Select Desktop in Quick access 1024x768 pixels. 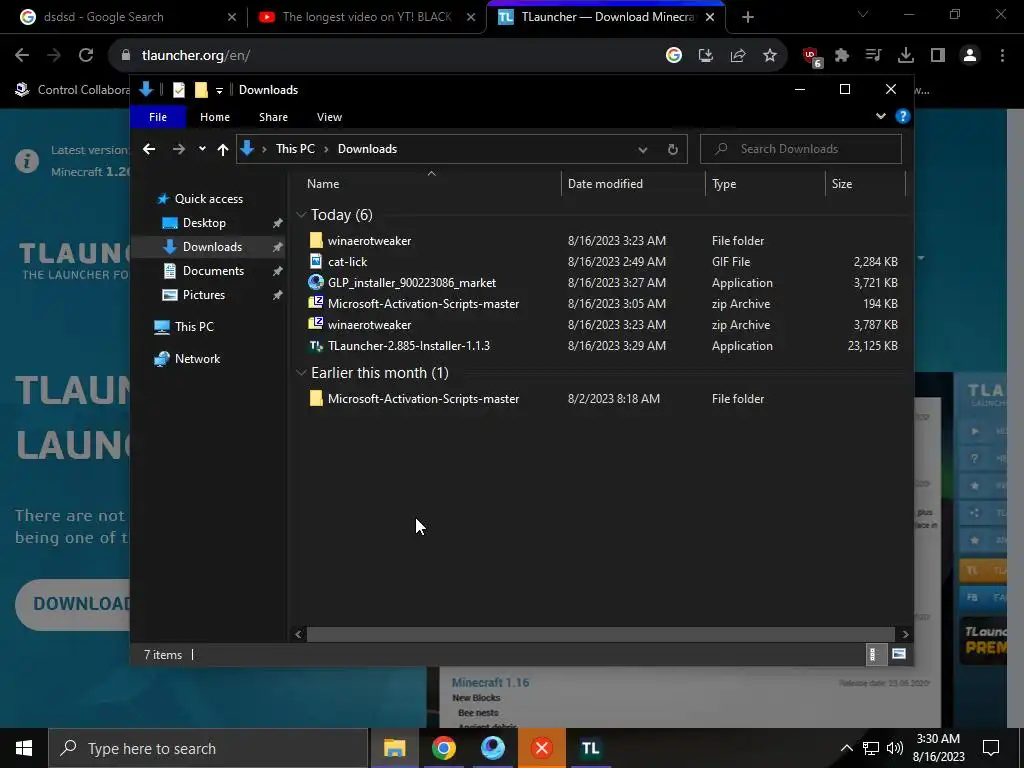pos(204,223)
